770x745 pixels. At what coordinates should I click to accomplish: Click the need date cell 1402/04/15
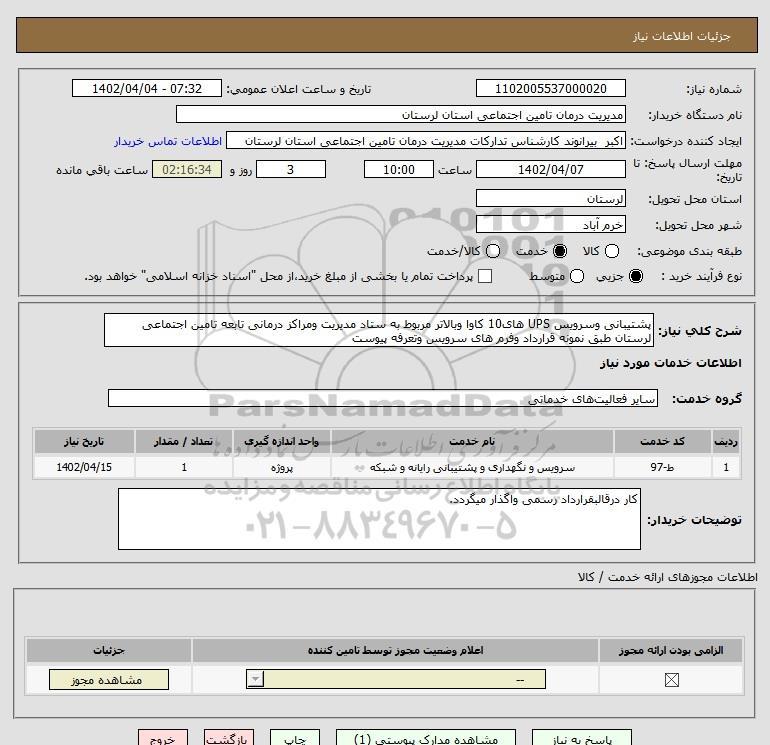click(84, 467)
